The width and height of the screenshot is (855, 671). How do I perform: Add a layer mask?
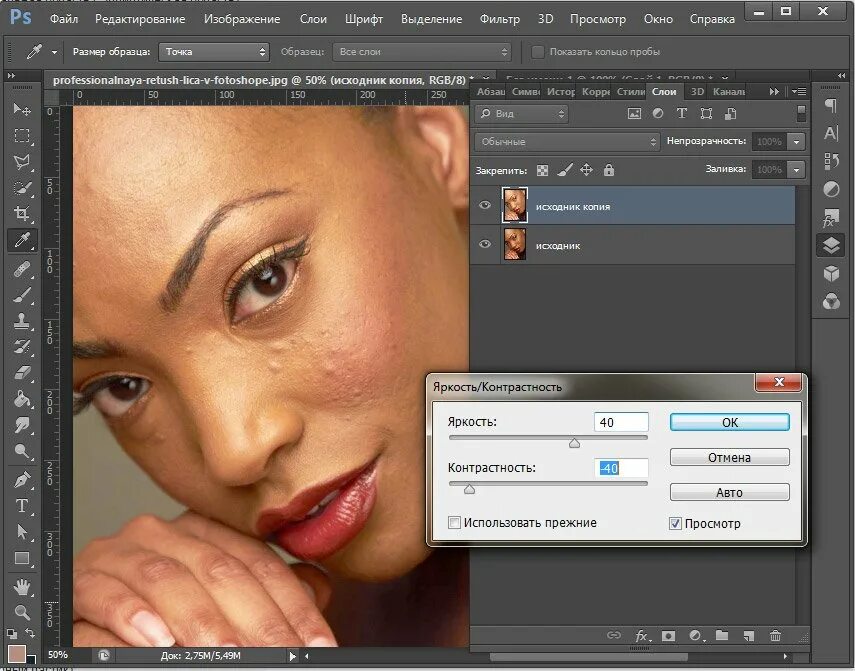pos(668,636)
